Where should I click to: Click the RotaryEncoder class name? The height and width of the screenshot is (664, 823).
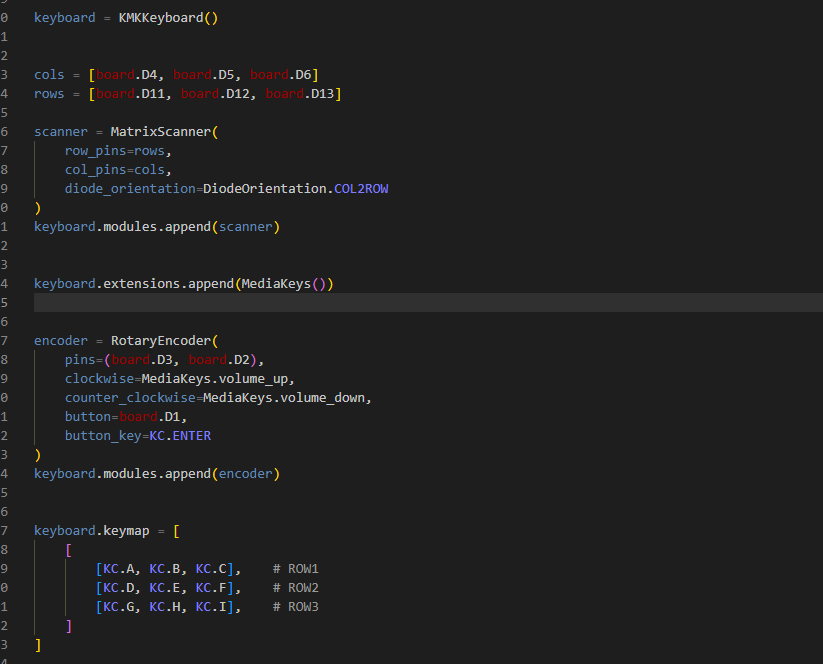coord(160,341)
